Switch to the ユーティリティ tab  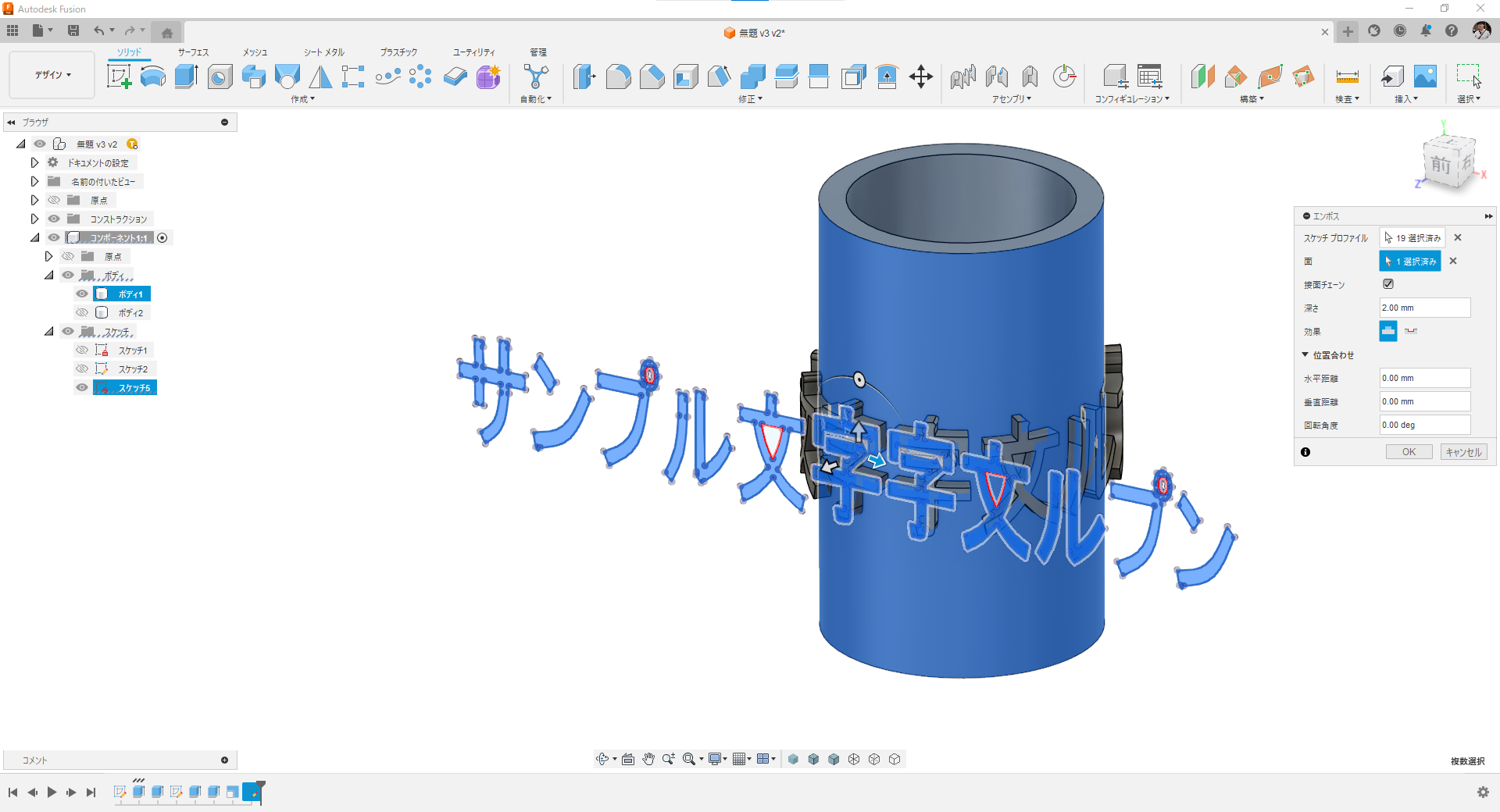pyautogui.click(x=474, y=52)
